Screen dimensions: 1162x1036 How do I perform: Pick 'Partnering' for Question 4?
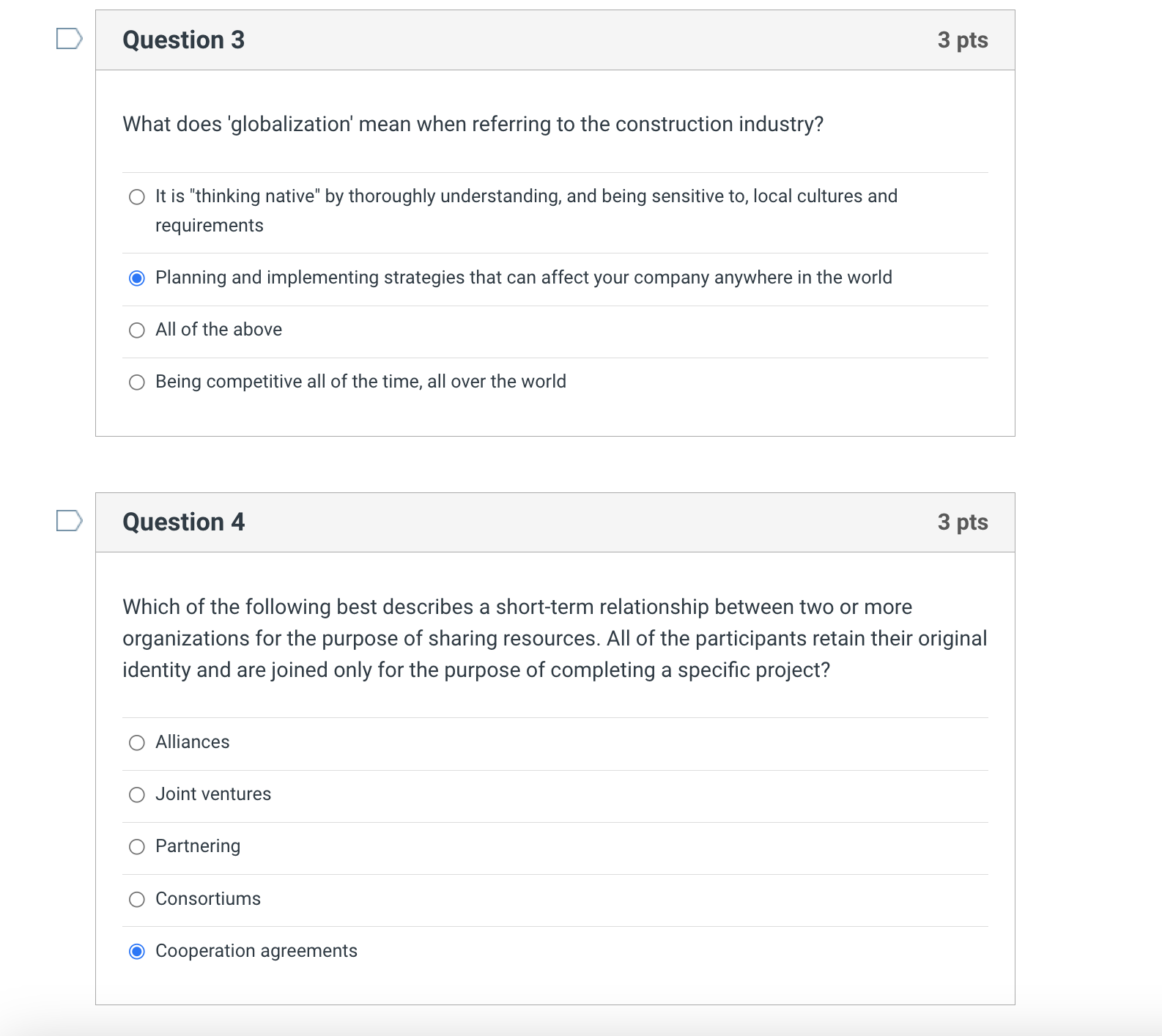(x=136, y=847)
